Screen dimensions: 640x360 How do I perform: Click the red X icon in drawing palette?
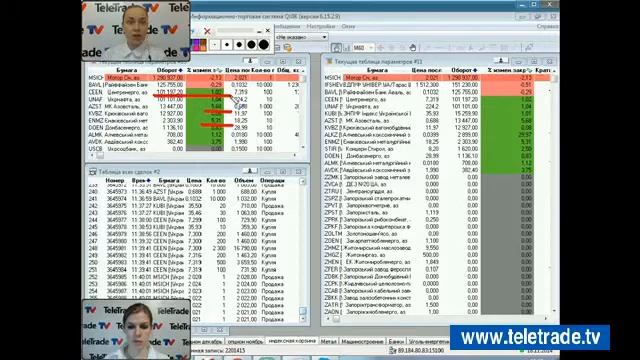pos(207,31)
